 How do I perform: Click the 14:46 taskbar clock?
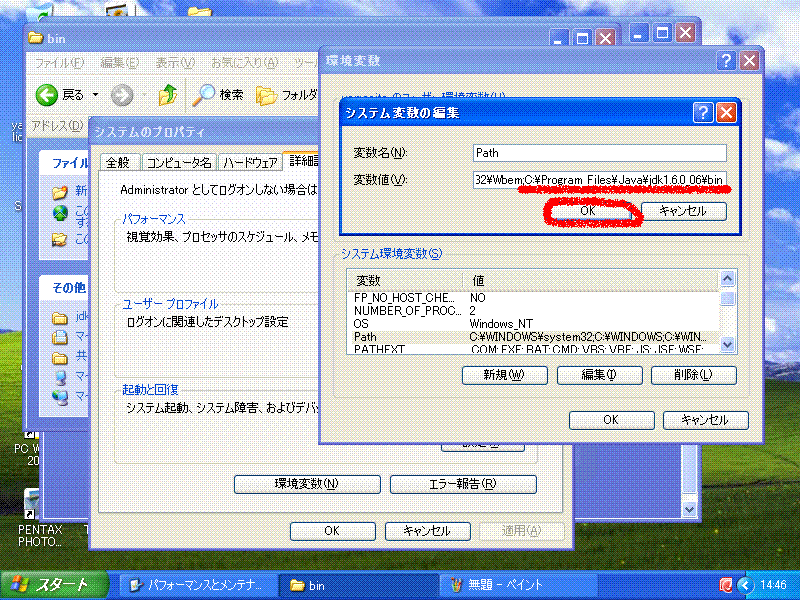[x=773, y=585]
